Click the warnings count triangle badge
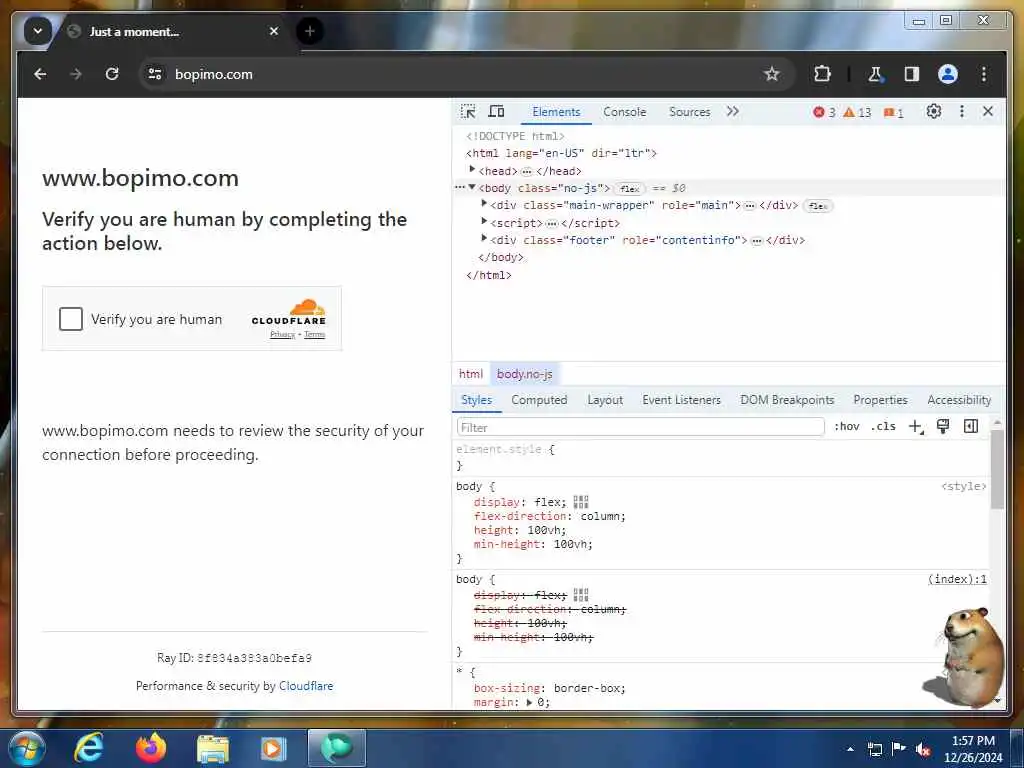 [857, 112]
